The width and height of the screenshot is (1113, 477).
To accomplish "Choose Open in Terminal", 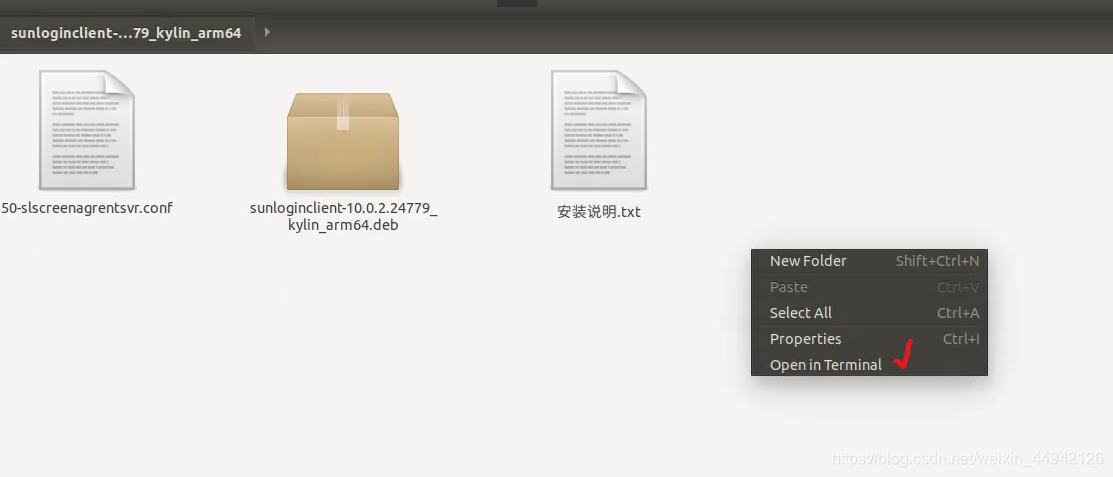I will click(870, 365).
